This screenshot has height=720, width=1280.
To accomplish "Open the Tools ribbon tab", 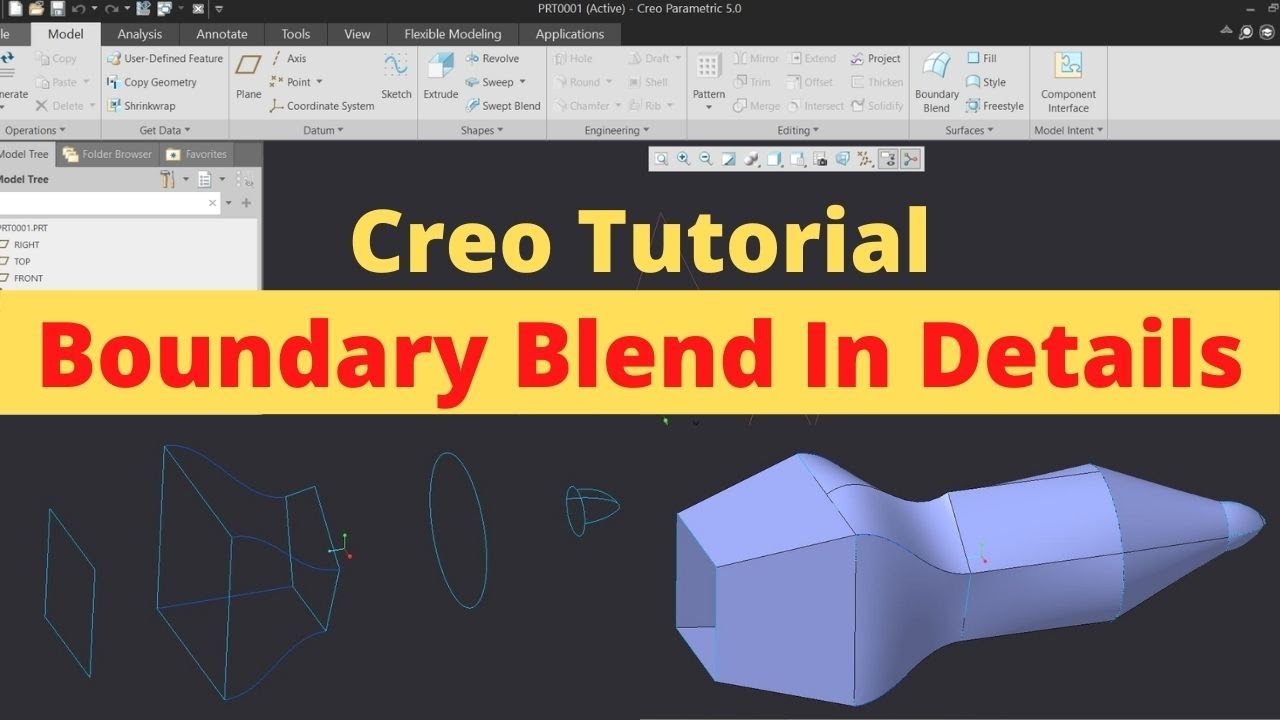I will [x=296, y=34].
